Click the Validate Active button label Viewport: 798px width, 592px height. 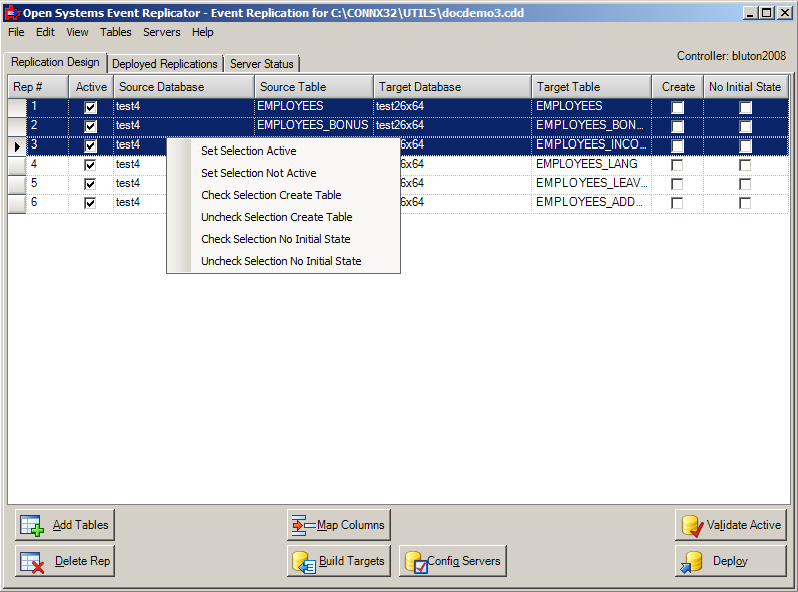pos(744,525)
